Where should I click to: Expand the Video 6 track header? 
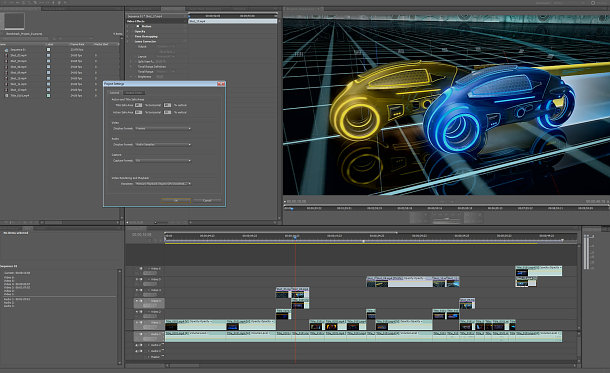[149, 268]
